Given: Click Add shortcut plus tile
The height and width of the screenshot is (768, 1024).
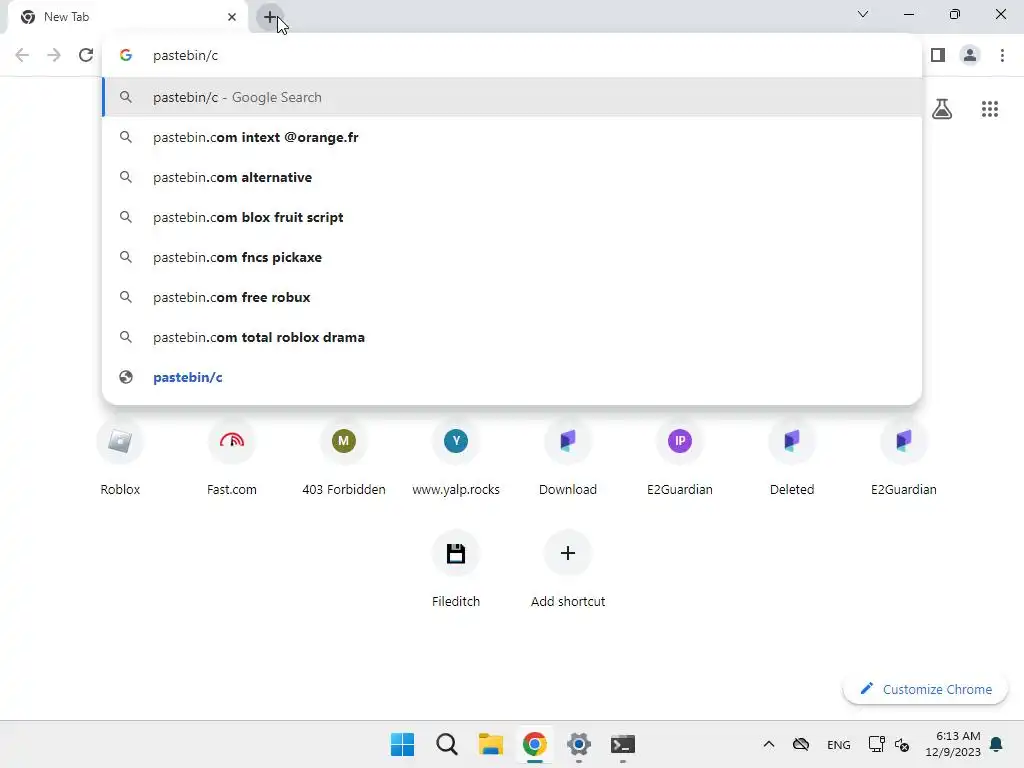Looking at the screenshot, I should tap(568, 569).
